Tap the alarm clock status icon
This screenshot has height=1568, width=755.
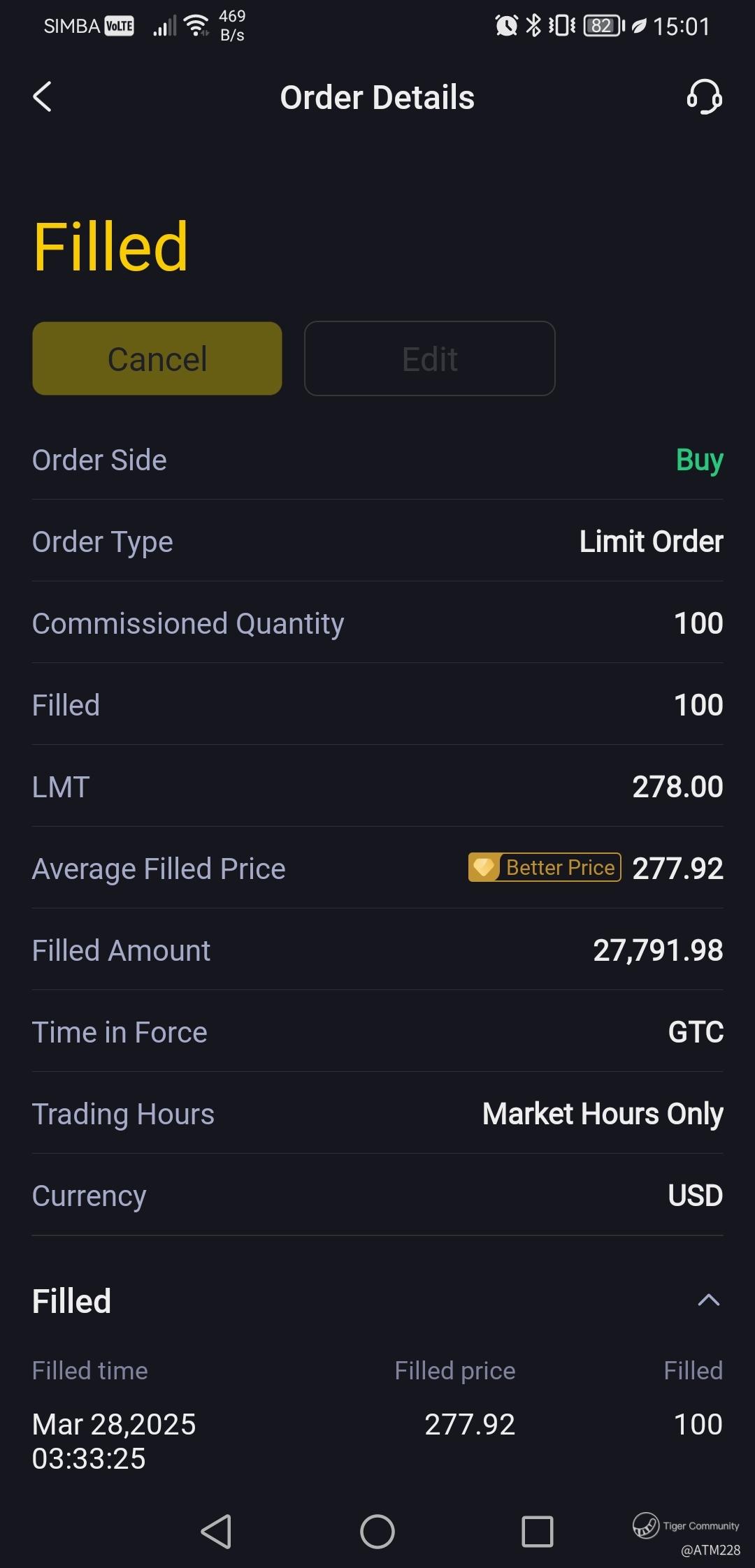pyautogui.click(x=506, y=27)
